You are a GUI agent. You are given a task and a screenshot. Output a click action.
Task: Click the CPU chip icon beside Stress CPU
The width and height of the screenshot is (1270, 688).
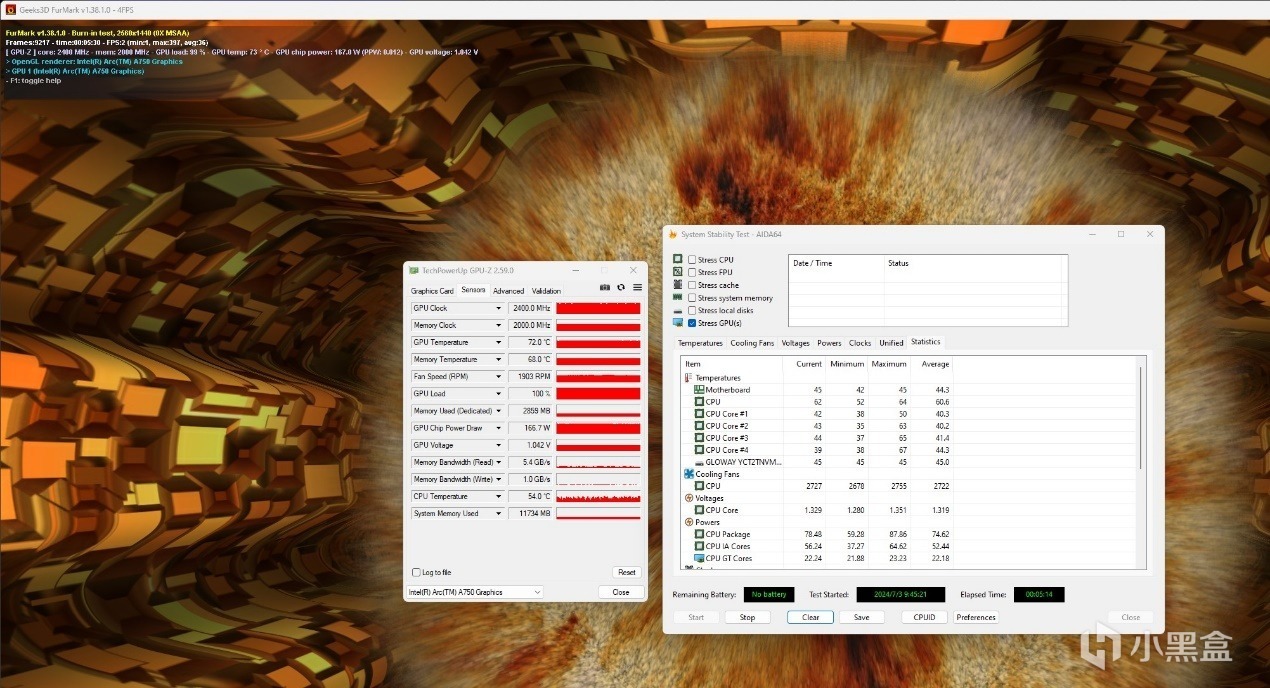pos(678,259)
